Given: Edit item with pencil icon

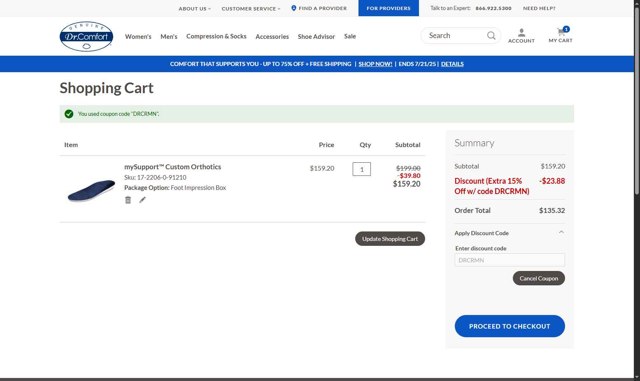Looking at the screenshot, I should click(x=142, y=200).
